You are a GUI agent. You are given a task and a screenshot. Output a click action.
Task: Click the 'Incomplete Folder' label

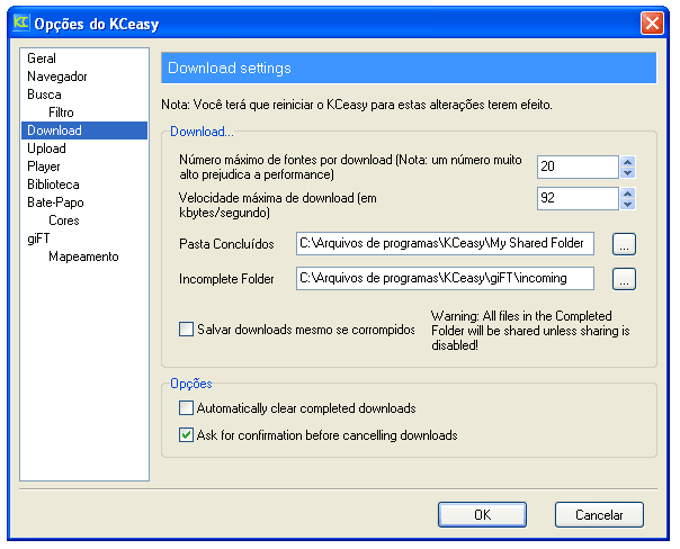pos(226,279)
